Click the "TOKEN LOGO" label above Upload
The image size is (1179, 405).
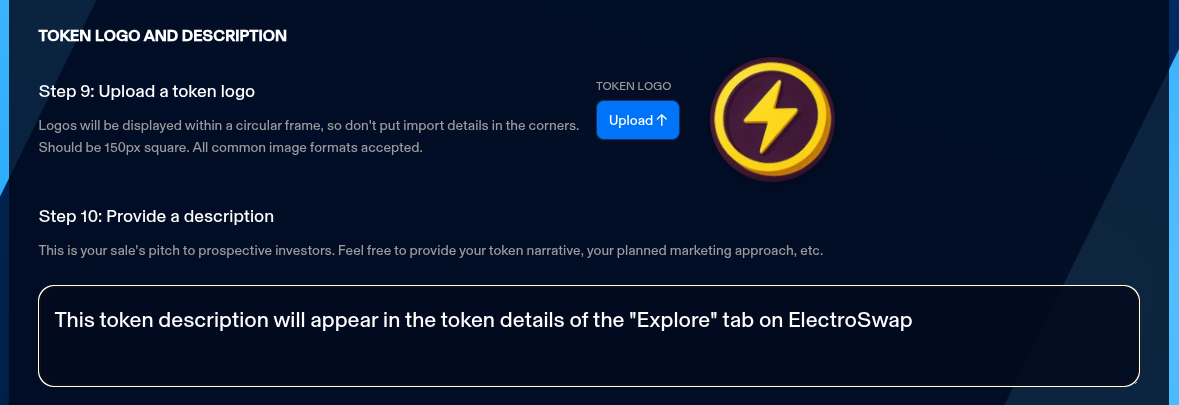(x=633, y=86)
